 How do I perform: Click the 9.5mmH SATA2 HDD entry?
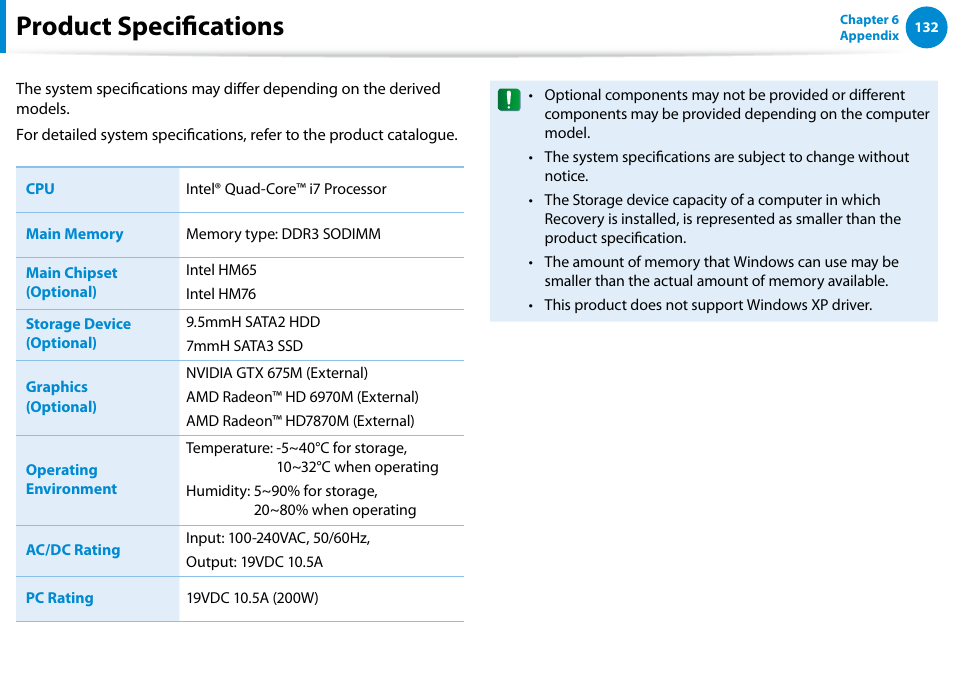coord(252,322)
